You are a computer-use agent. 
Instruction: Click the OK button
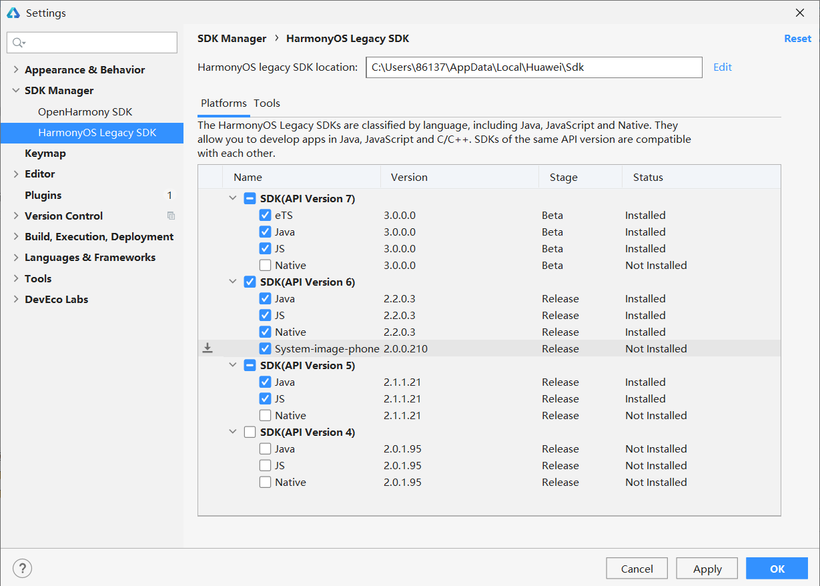(x=777, y=569)
